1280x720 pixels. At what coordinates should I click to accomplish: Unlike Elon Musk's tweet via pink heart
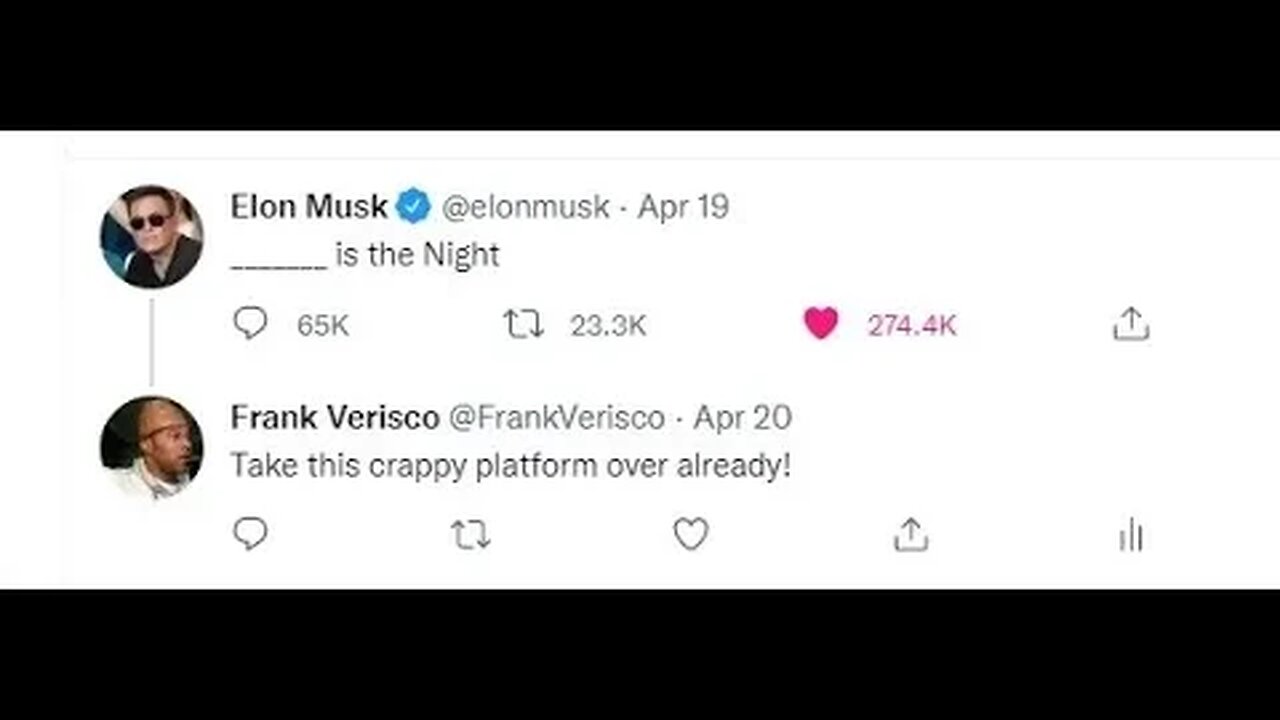[820, 324]
